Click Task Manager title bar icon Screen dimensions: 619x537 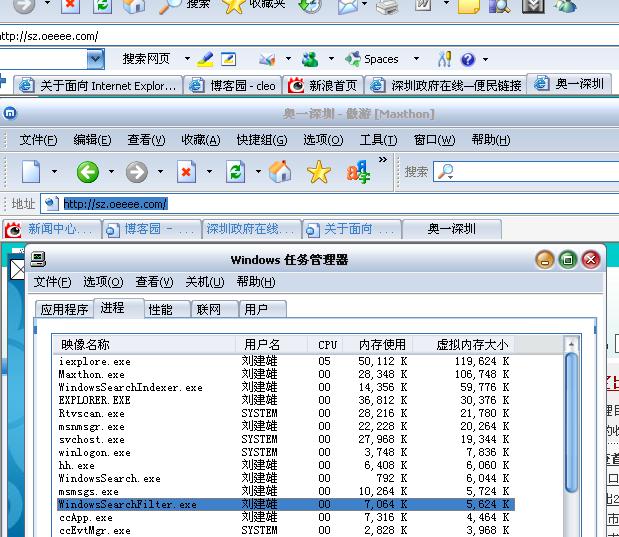coord(38,259)
